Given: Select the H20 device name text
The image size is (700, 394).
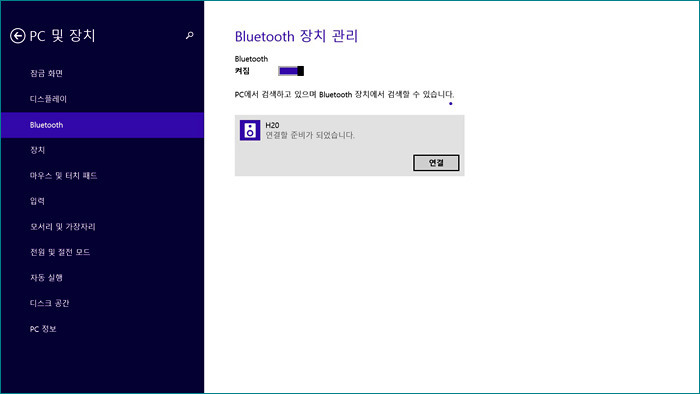Looking at the screenshot, I should (x=272, y=125).
